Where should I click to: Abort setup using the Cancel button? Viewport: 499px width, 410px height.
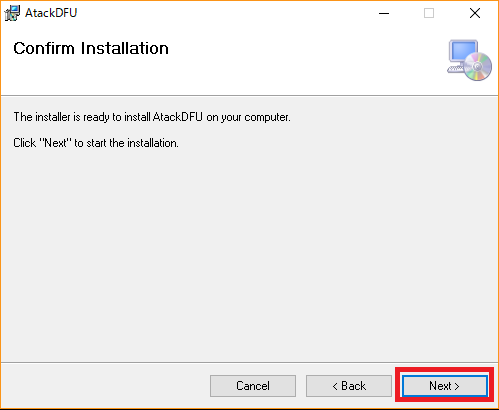click(x=253, y=386)
